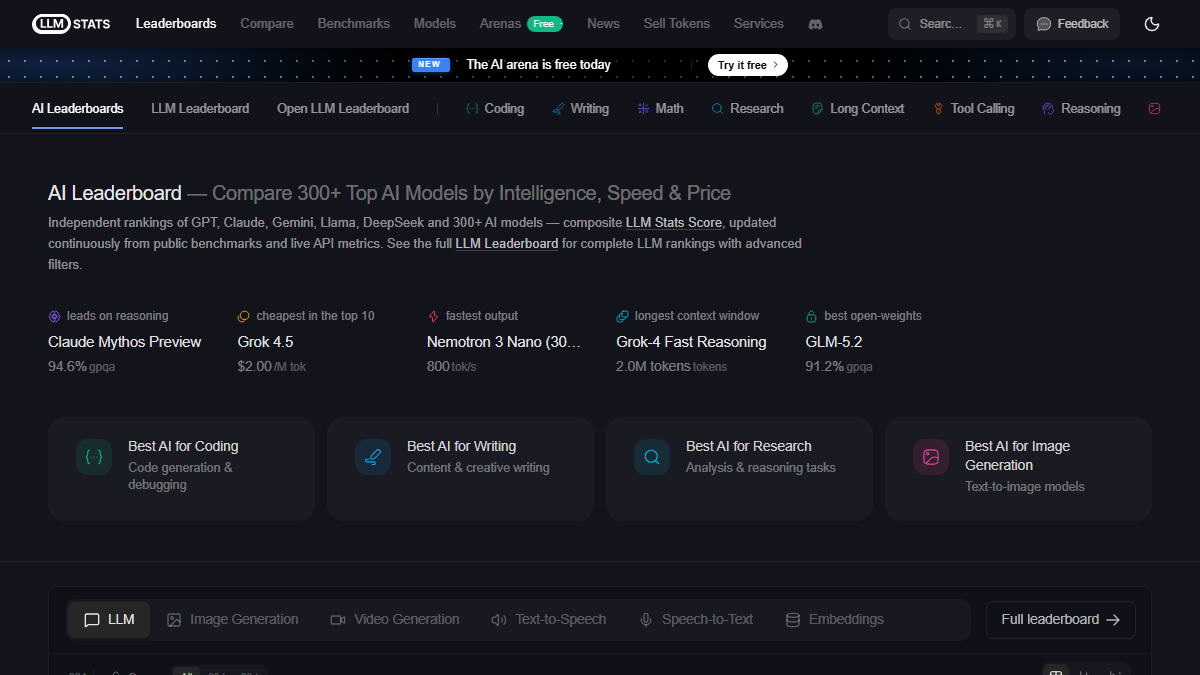Click the 91.2% gpqa value
The image size is (1200, 675).
click(x=839, y=367)
